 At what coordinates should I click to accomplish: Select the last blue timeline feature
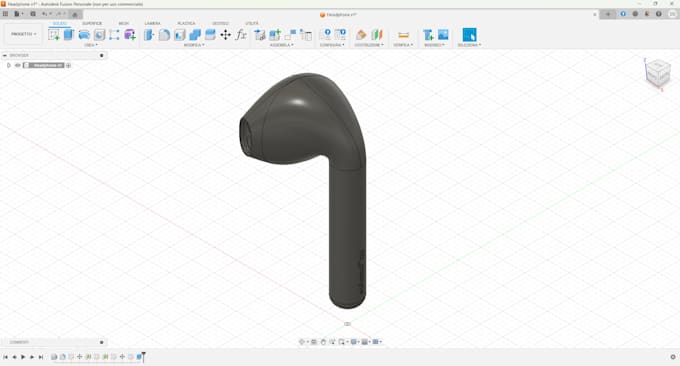pos(139,357)
